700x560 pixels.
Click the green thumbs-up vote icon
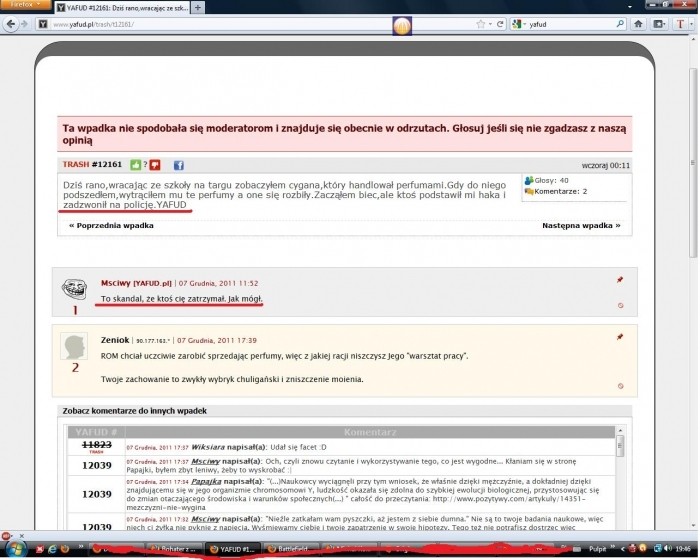(133, 165)
